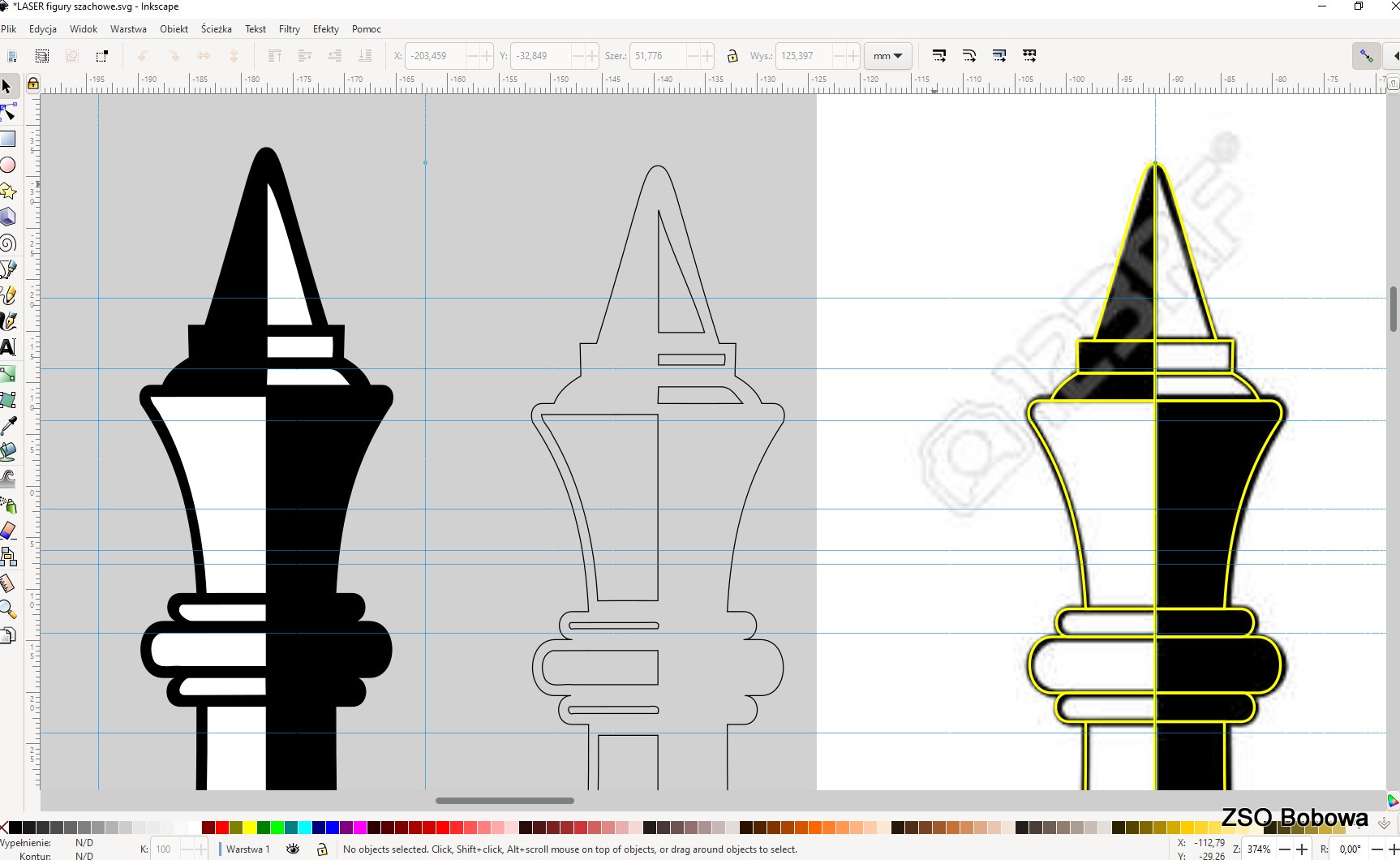The height and width of the screenshot is (860, 1400).
Task: Click the Wys. height input field
Action: [x=803, y=56]
